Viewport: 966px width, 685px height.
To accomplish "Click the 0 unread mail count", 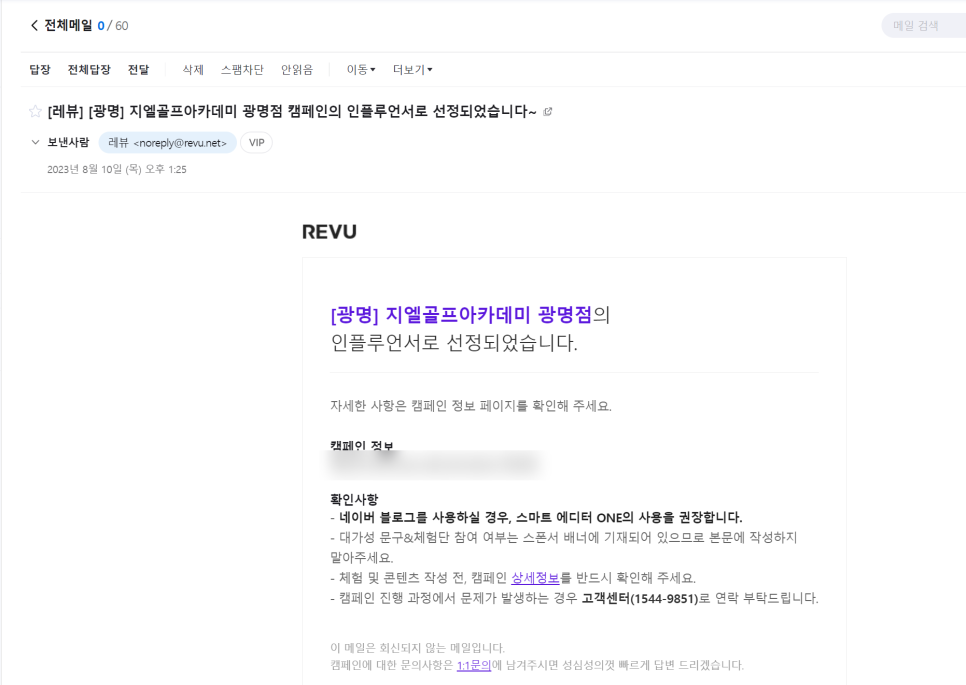I will 101,26.
